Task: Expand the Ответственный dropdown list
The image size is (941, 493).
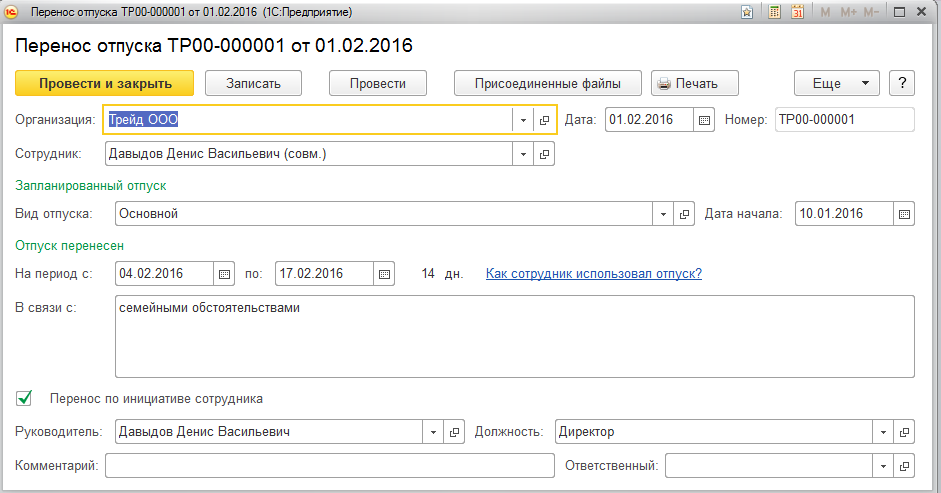Action: [883, 466]
